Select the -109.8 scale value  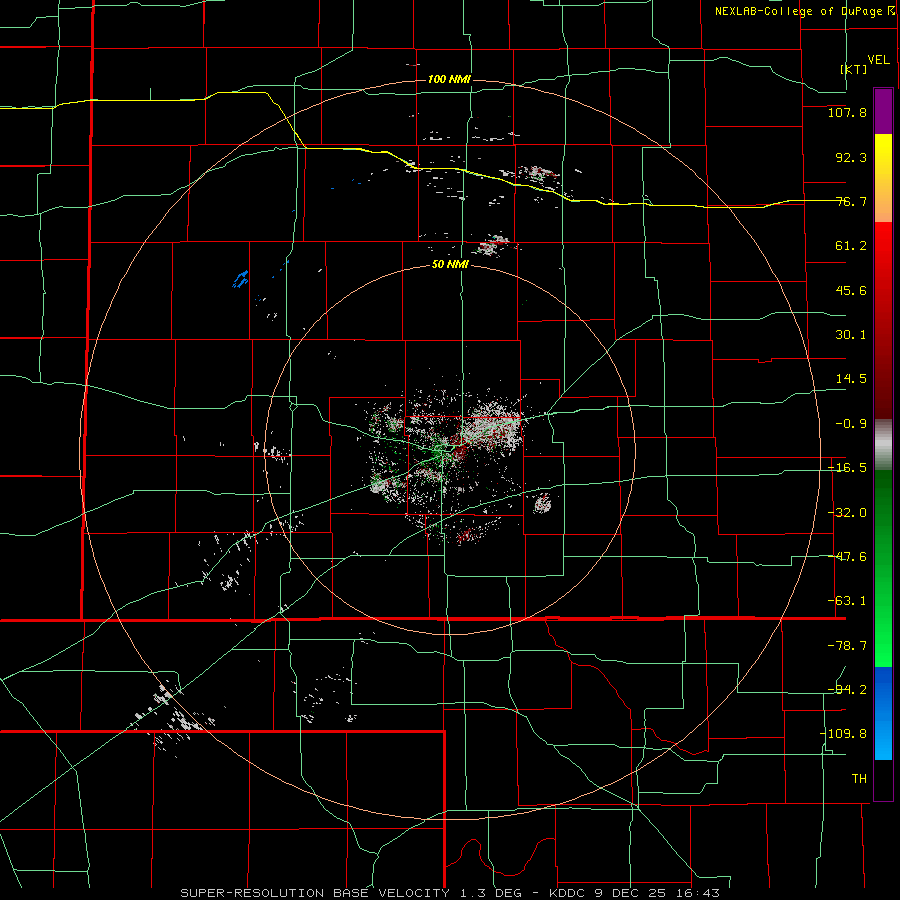coord(843,734)
